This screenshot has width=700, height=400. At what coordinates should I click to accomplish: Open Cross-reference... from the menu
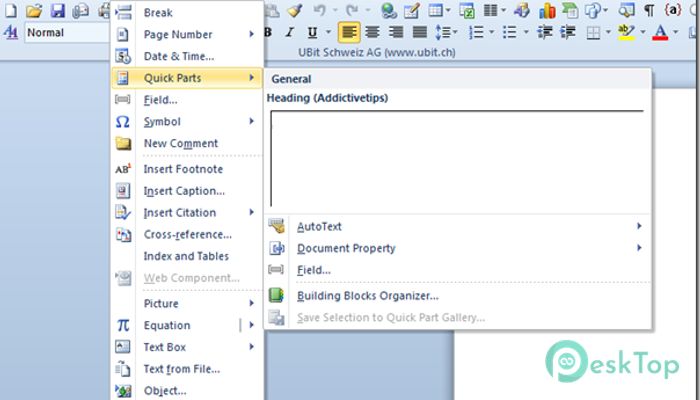187,234
